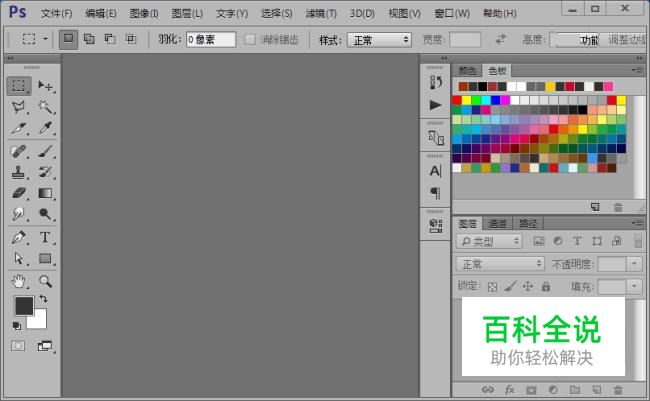Select the Gradient tool
Screen dimensions: 650x401
45,193
